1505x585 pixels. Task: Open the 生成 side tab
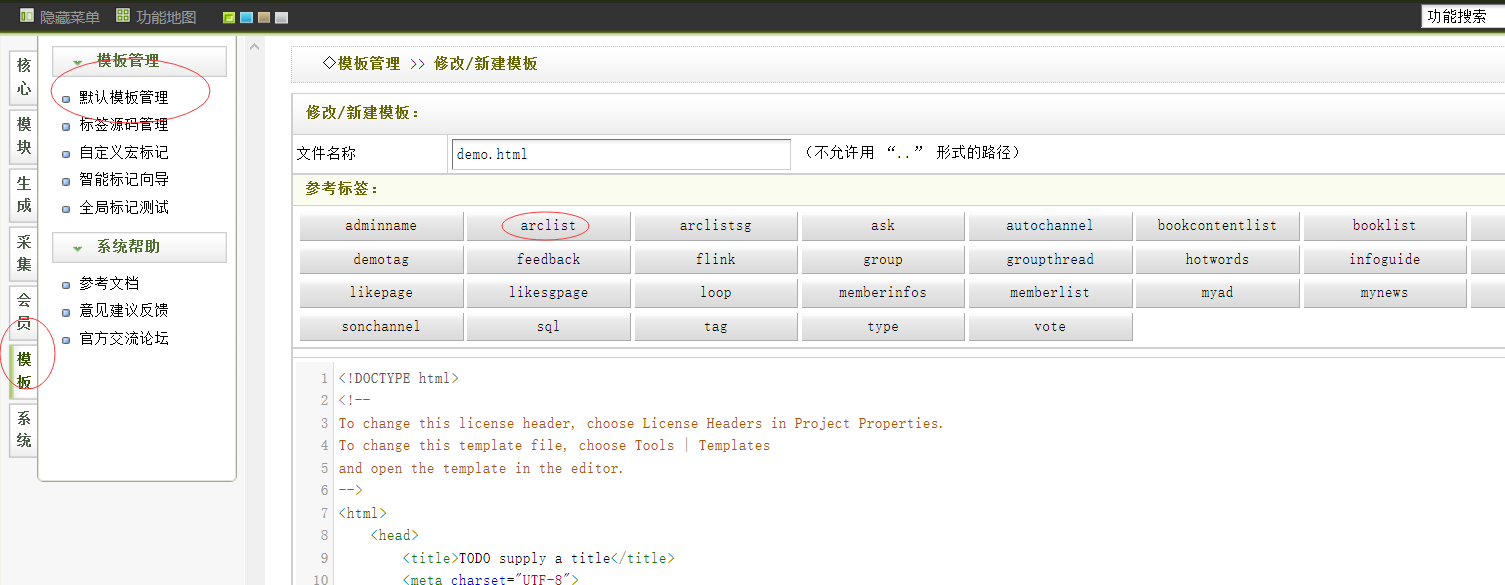pyautogui.click(x=24, y=195)
